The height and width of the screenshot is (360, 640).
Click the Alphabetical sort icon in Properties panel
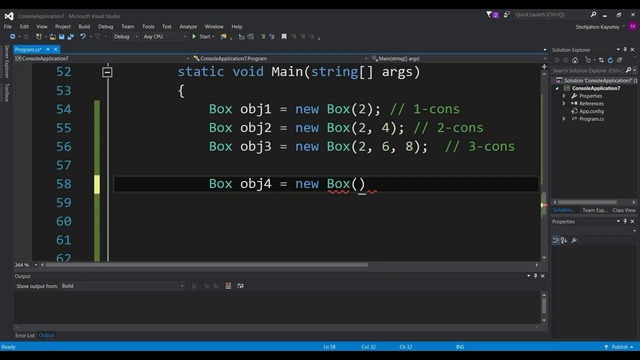[x=564, y=240]
